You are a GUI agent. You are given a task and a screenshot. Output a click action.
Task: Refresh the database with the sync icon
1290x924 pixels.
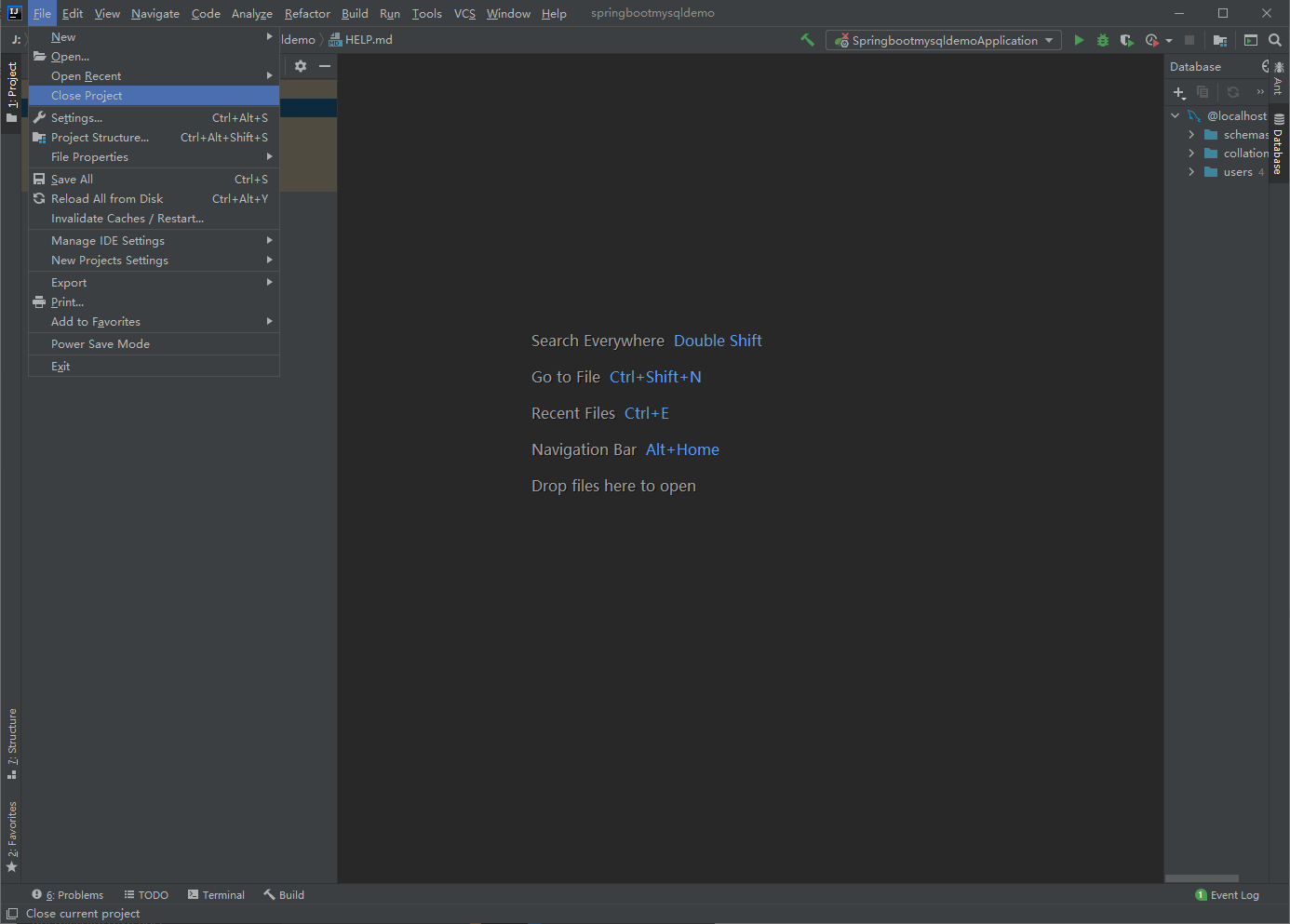[x=1232, y=93]
